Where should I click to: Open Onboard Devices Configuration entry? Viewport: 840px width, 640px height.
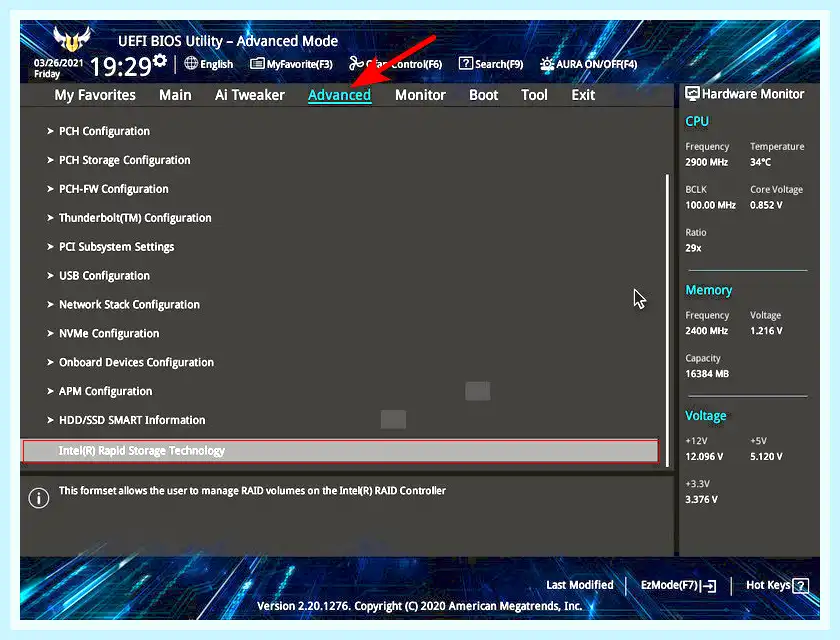137,363
